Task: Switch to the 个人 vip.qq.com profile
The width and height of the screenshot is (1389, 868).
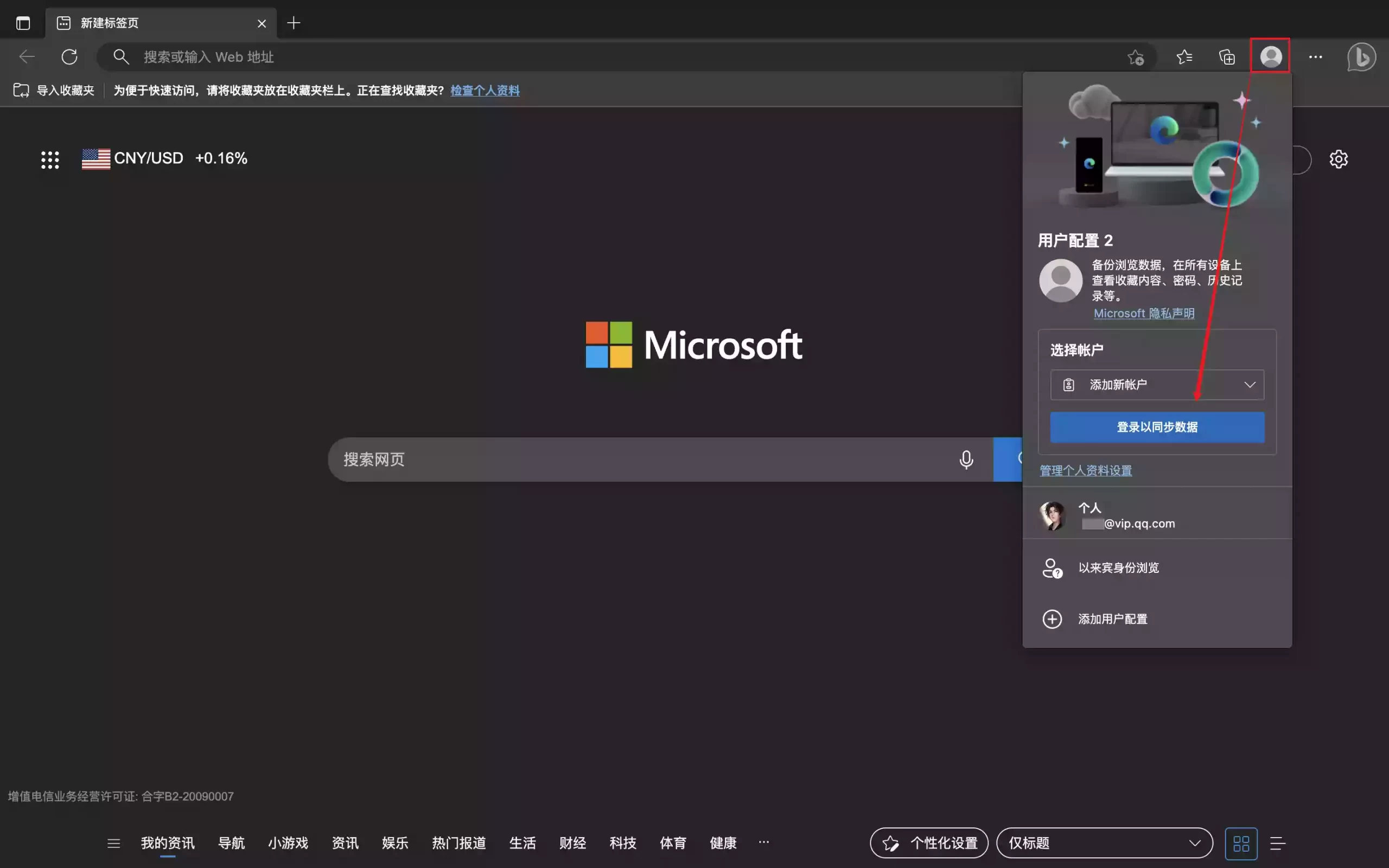Action: pos(1157,515)
